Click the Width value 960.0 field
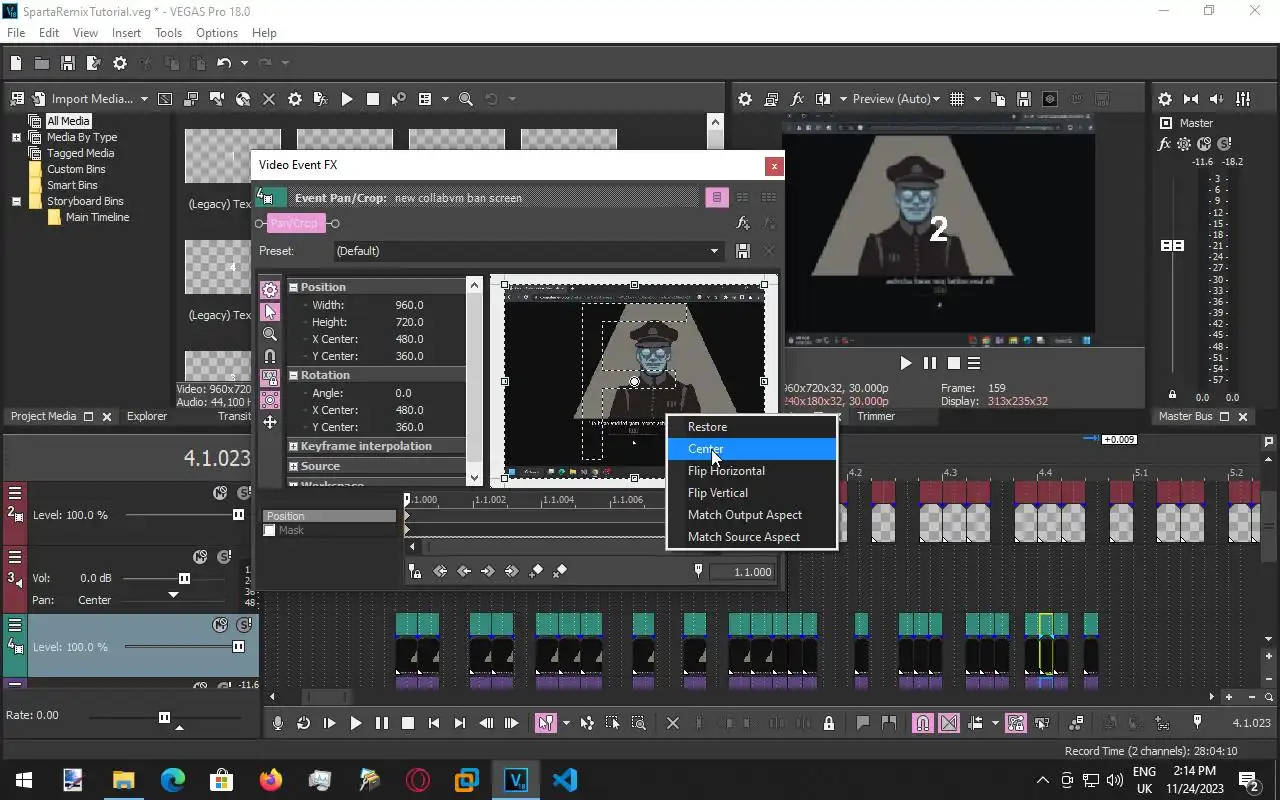1280x800 pixels. [x=409, y=305]
